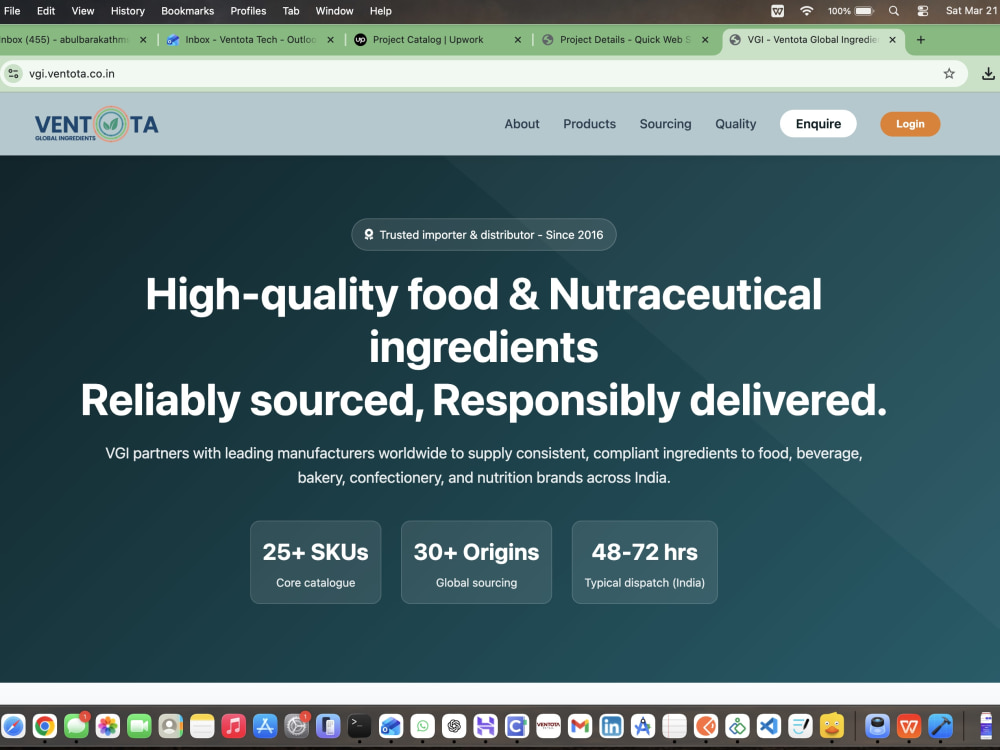
Task: Close the Inbox - Ventota Tech Outlook tab
Action: tap(330, 40)
